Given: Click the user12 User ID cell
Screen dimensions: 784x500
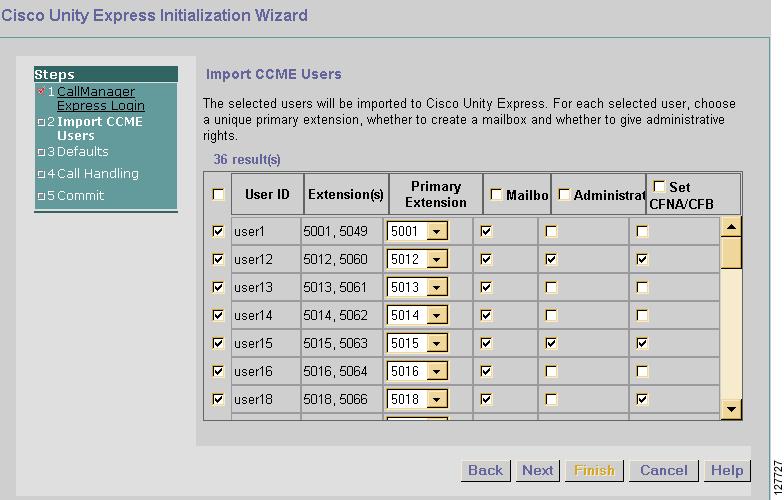Looking at the screenshot, I should click(266, 259).
